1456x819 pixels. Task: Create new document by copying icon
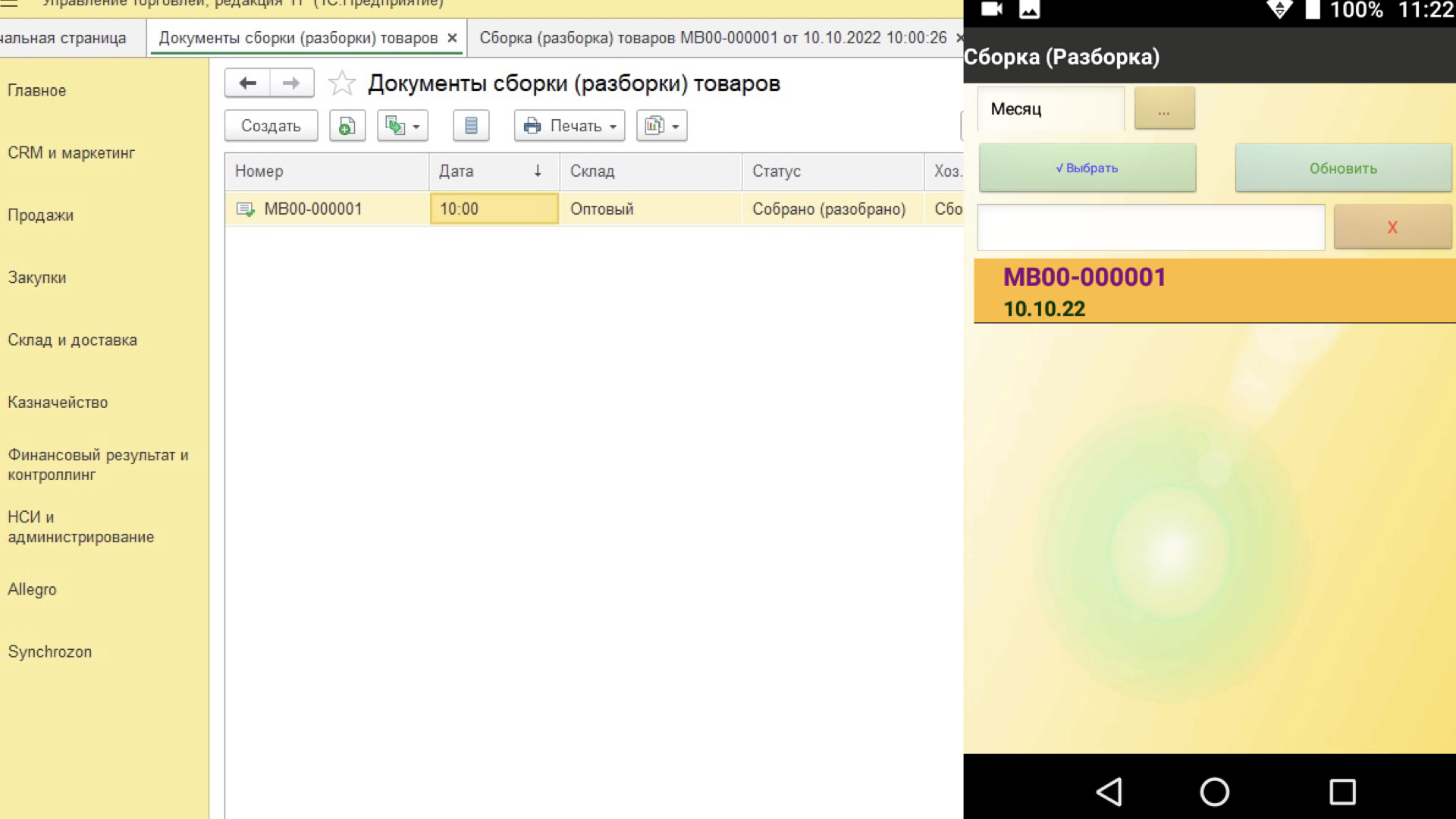tap(347, 126)
